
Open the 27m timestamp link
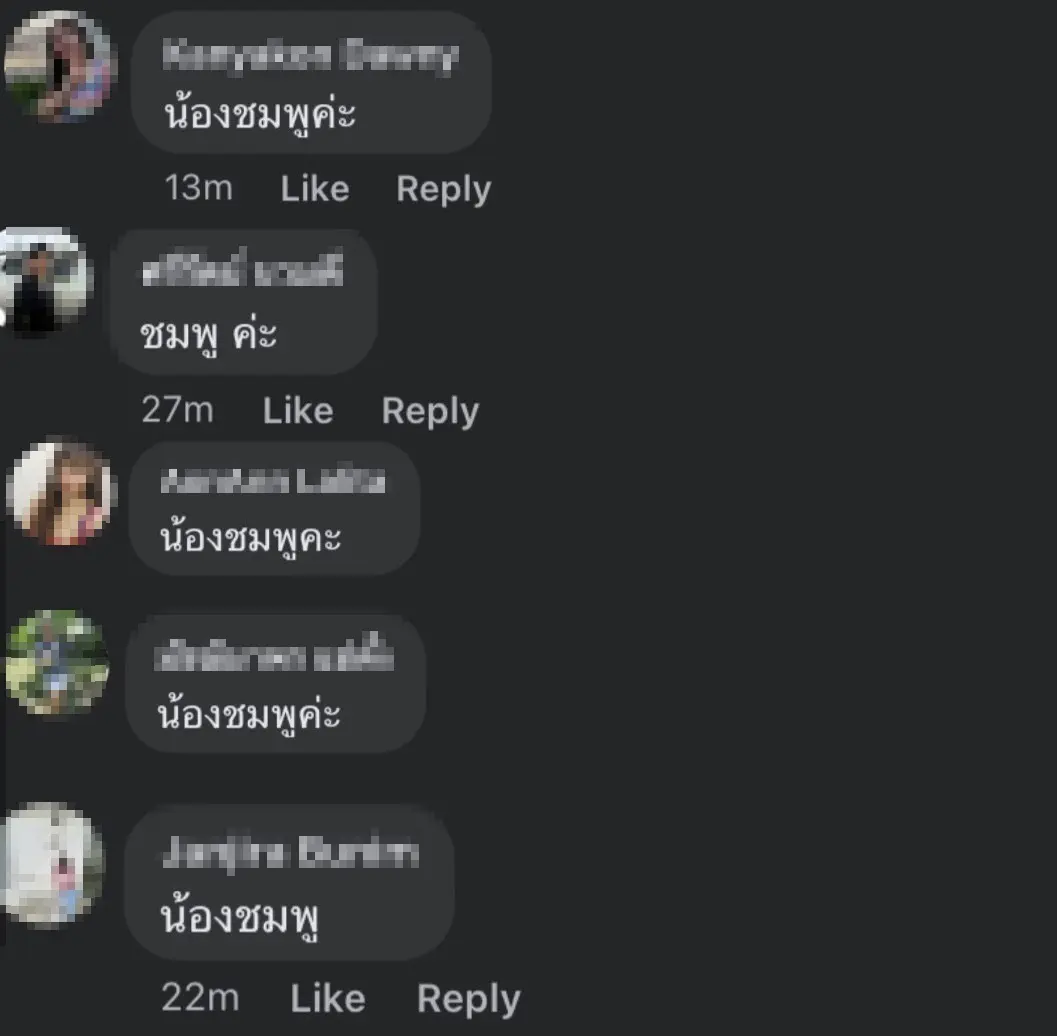[178, 410]
